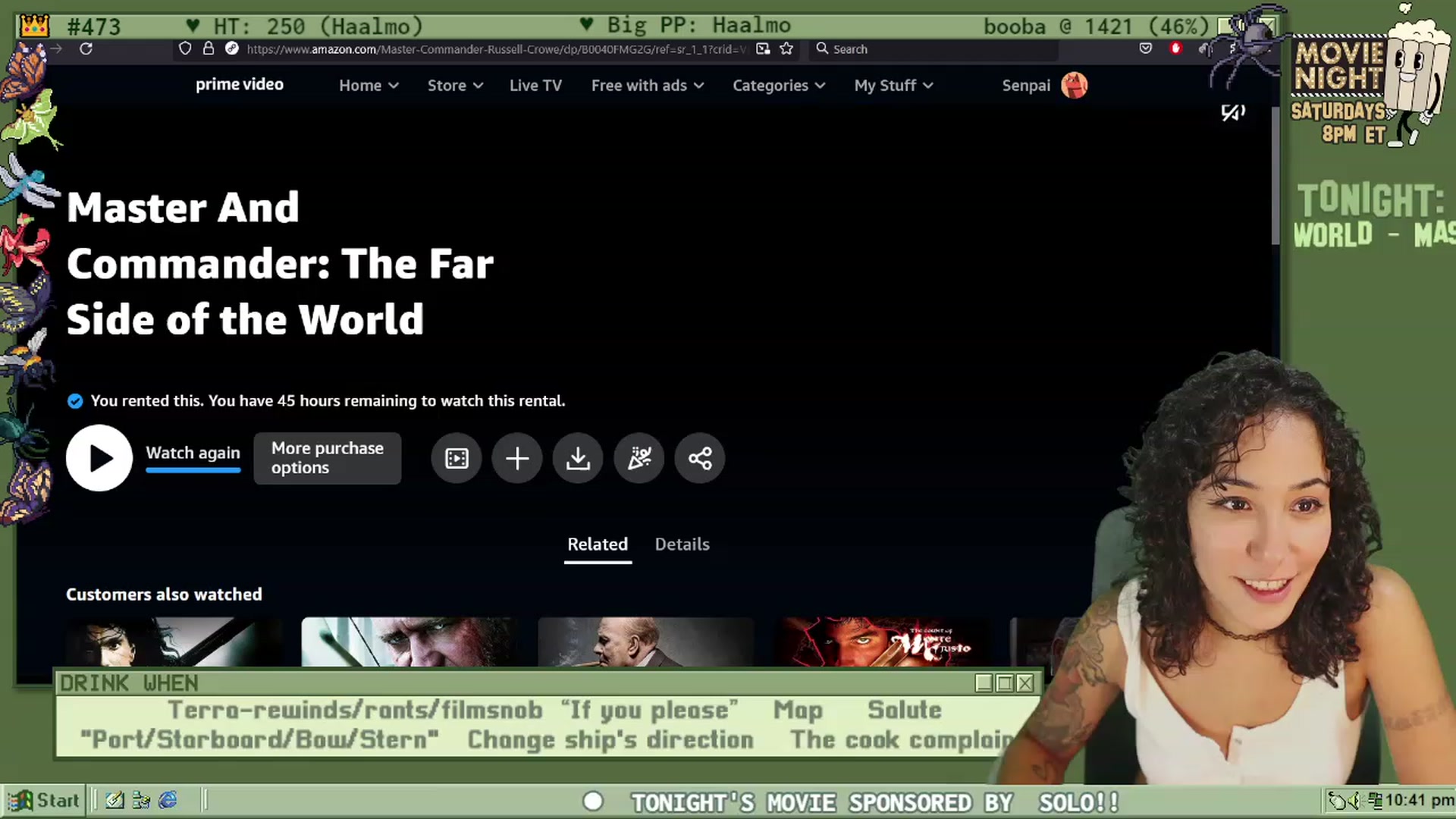Expand the My Stuff dropdown
The height and width of the screenshot is (819, 1456).
coord(893,86)
